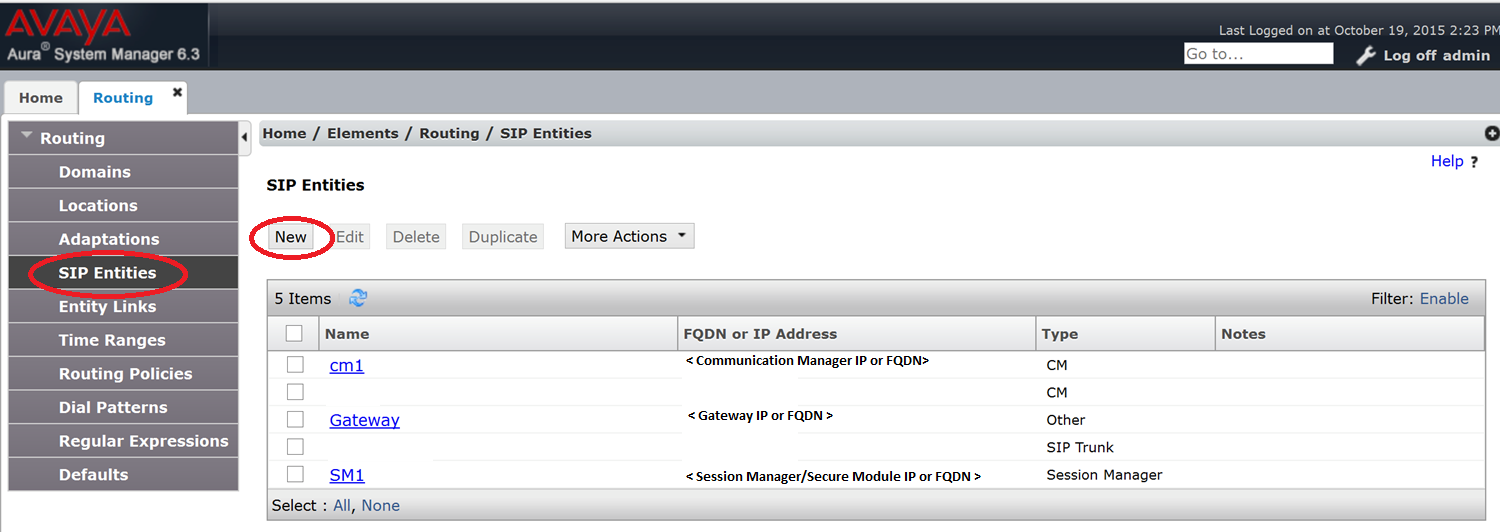Screen dimensions: 1500x532
Task: Switch to the Home tab
Action: 41,98
